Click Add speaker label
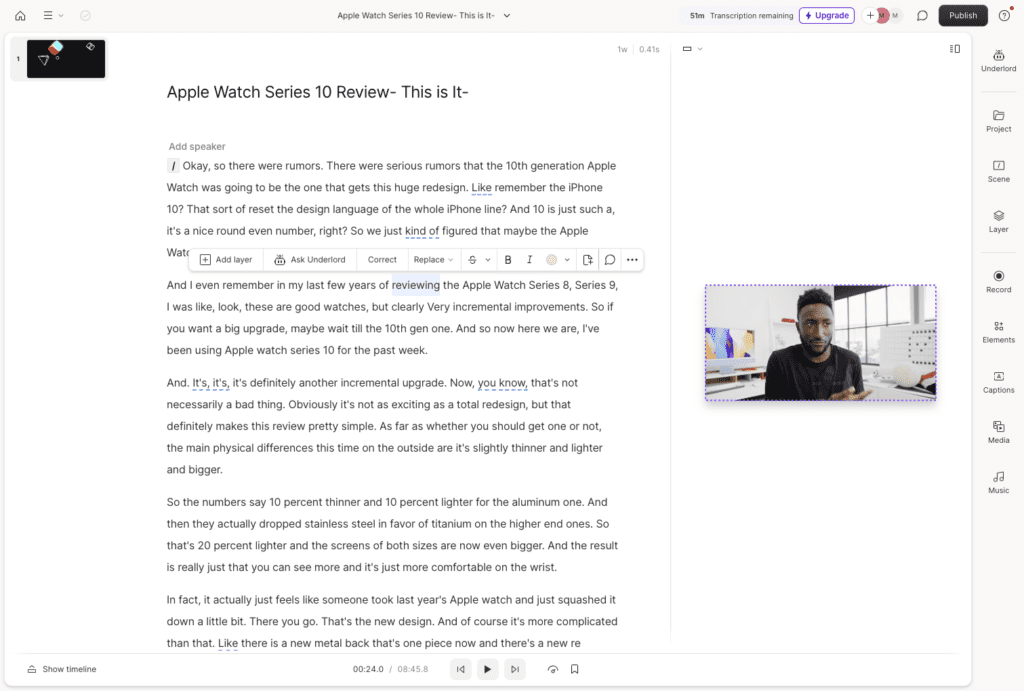The width and height of the screenshot is (1024, 691). pos(197,146)
